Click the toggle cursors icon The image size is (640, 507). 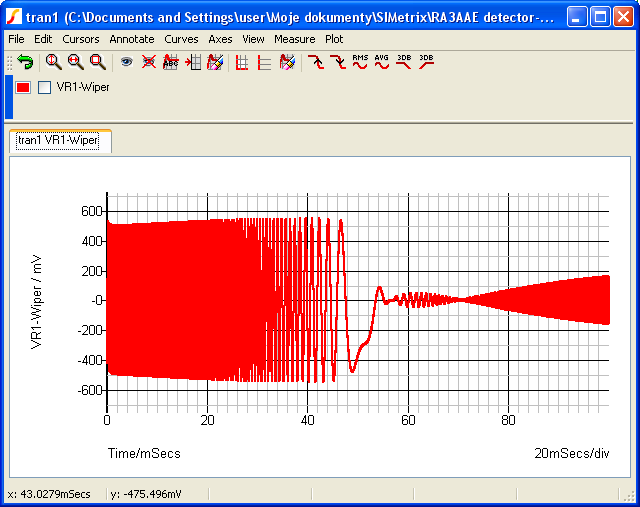tap(241, 62)
